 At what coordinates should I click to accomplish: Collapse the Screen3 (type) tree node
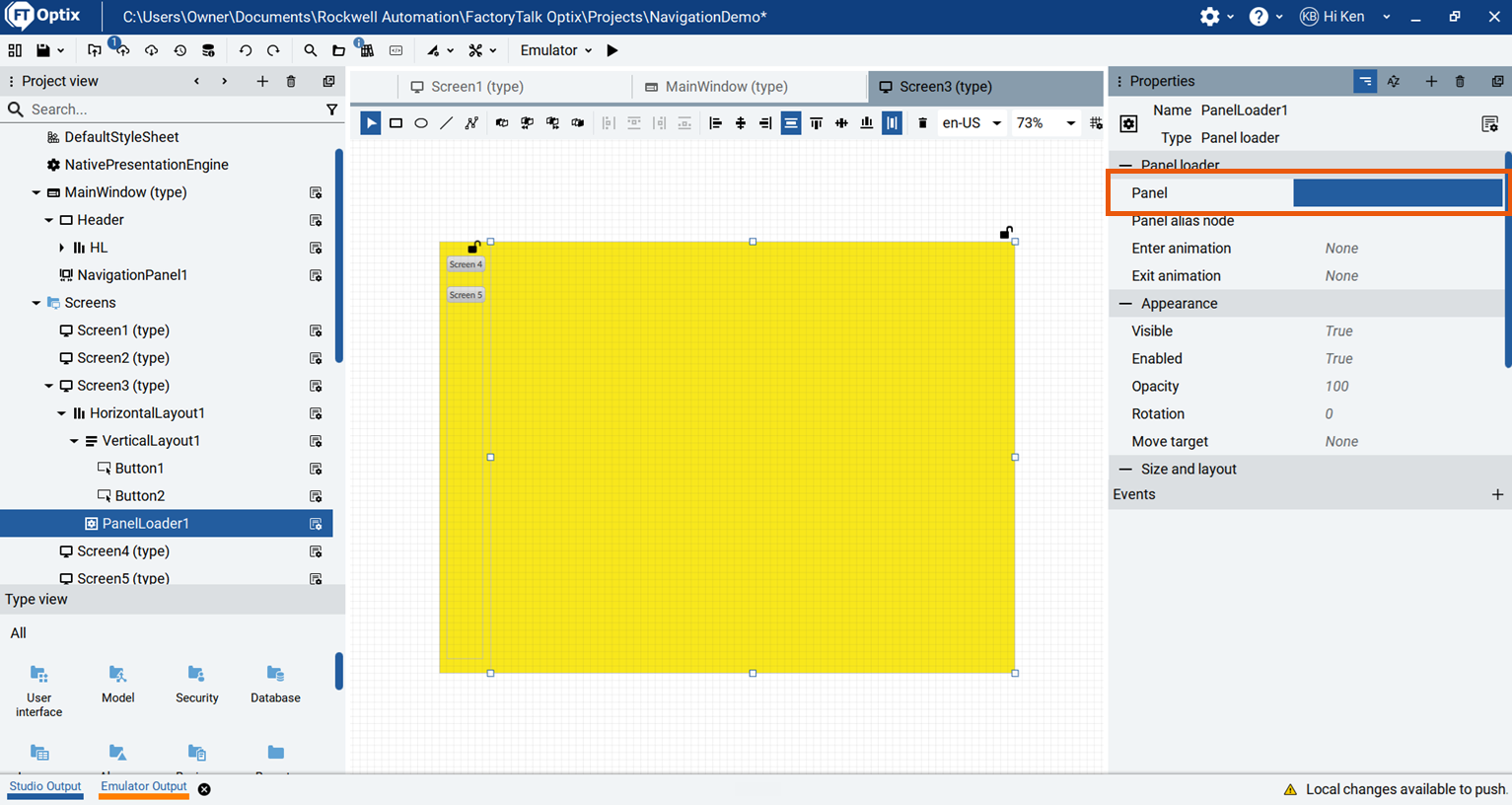49,386
